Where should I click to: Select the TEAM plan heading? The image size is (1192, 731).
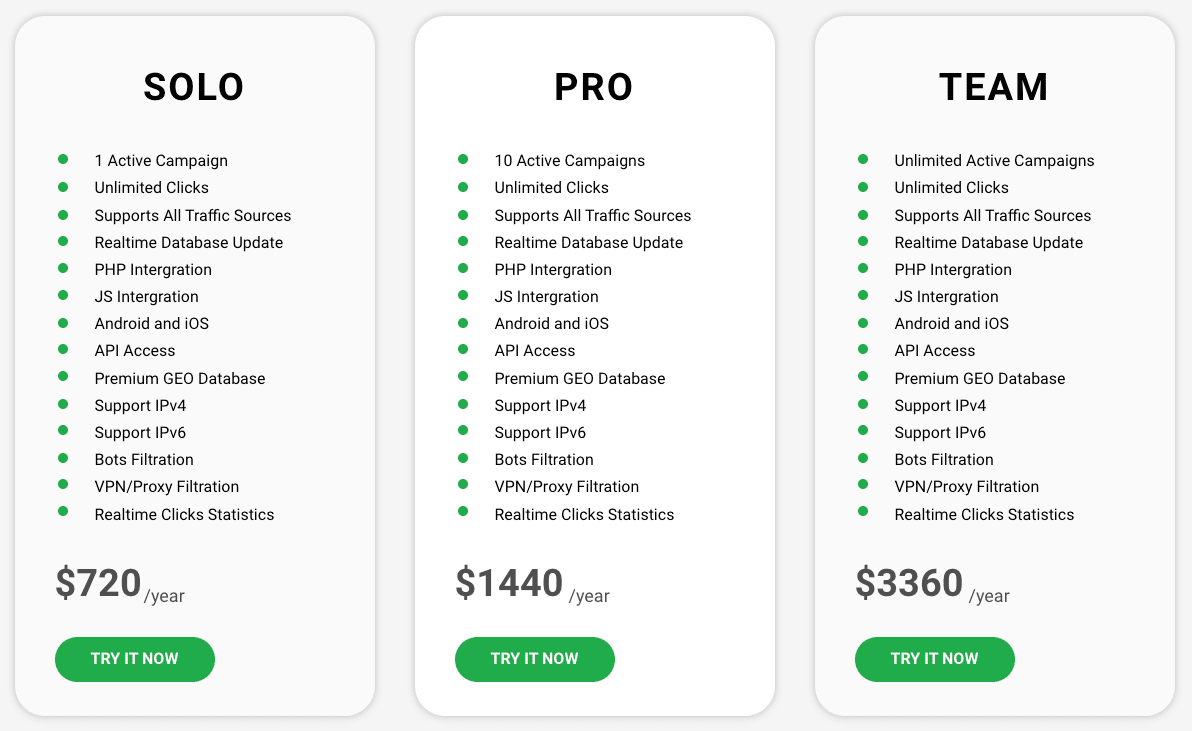[994, 87]
